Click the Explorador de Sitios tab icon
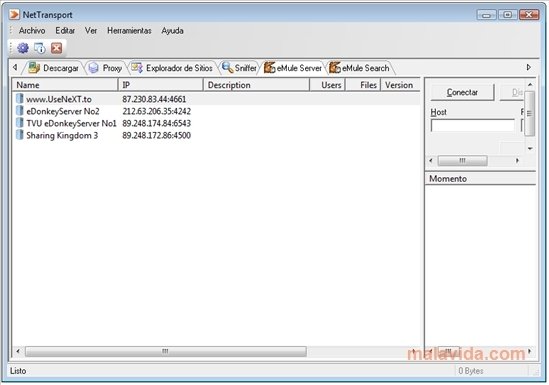The image size is (549, 385). pyautogui.click(x=137, y=68)
